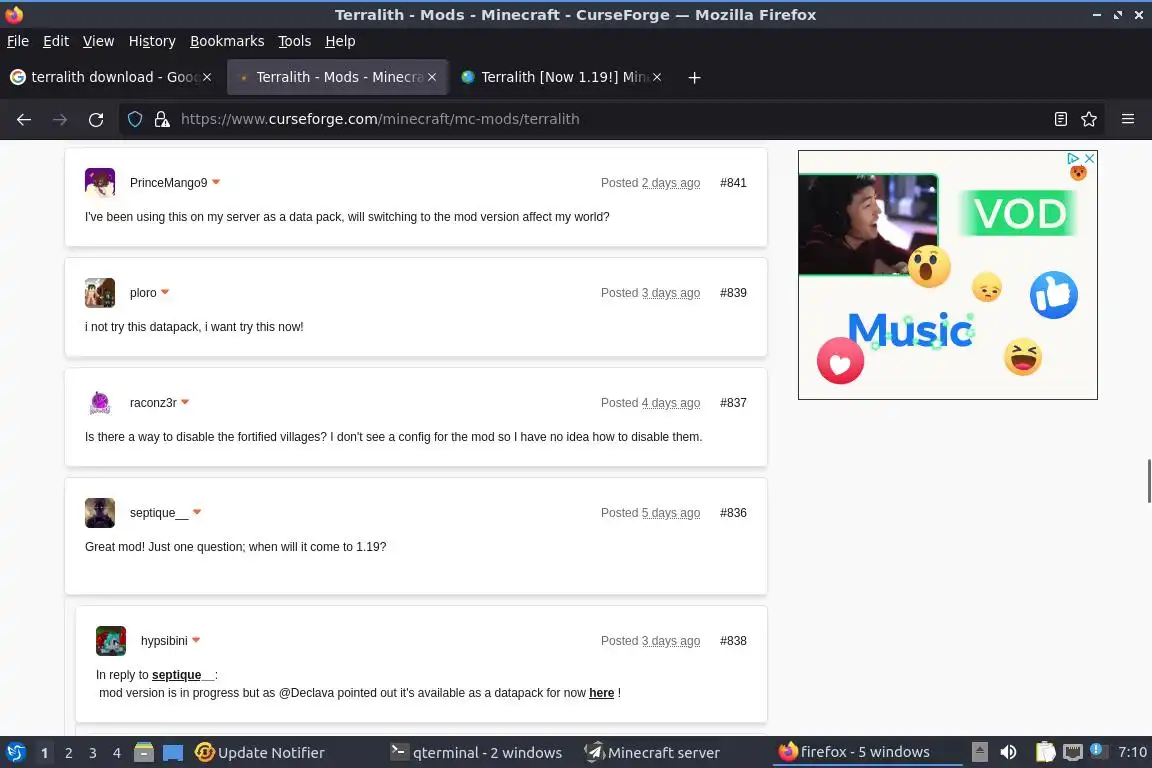
Task: Open raconz3r's avatar image
Action: 100,403
